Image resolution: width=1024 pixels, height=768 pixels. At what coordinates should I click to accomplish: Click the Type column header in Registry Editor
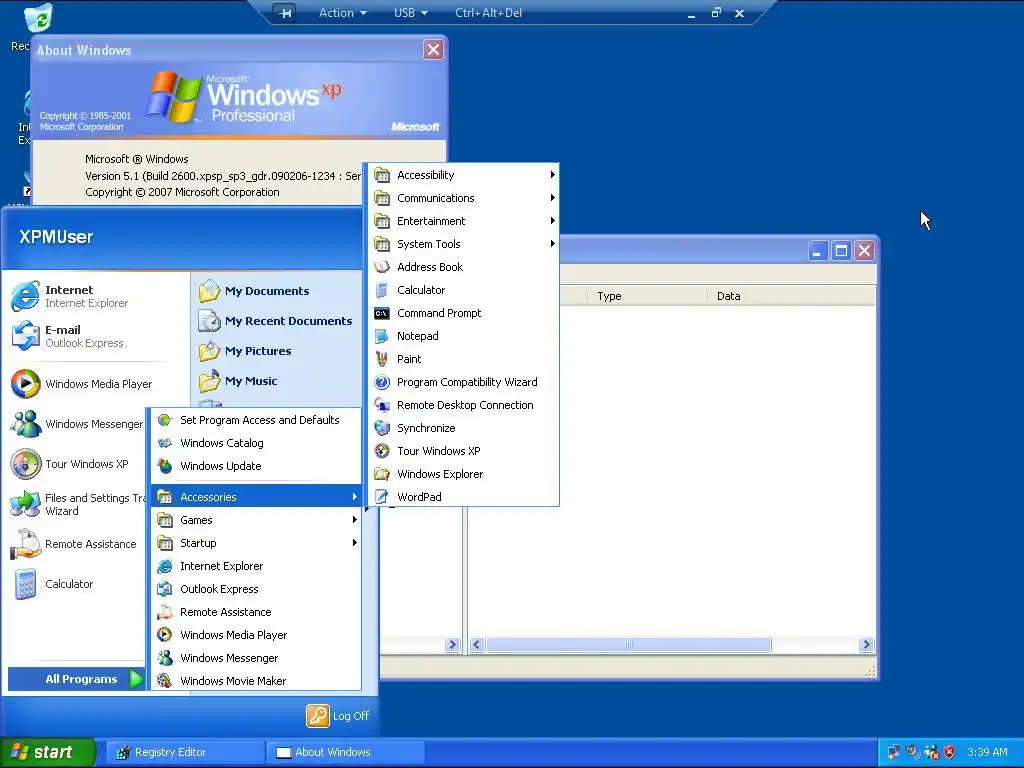[647, 296]
